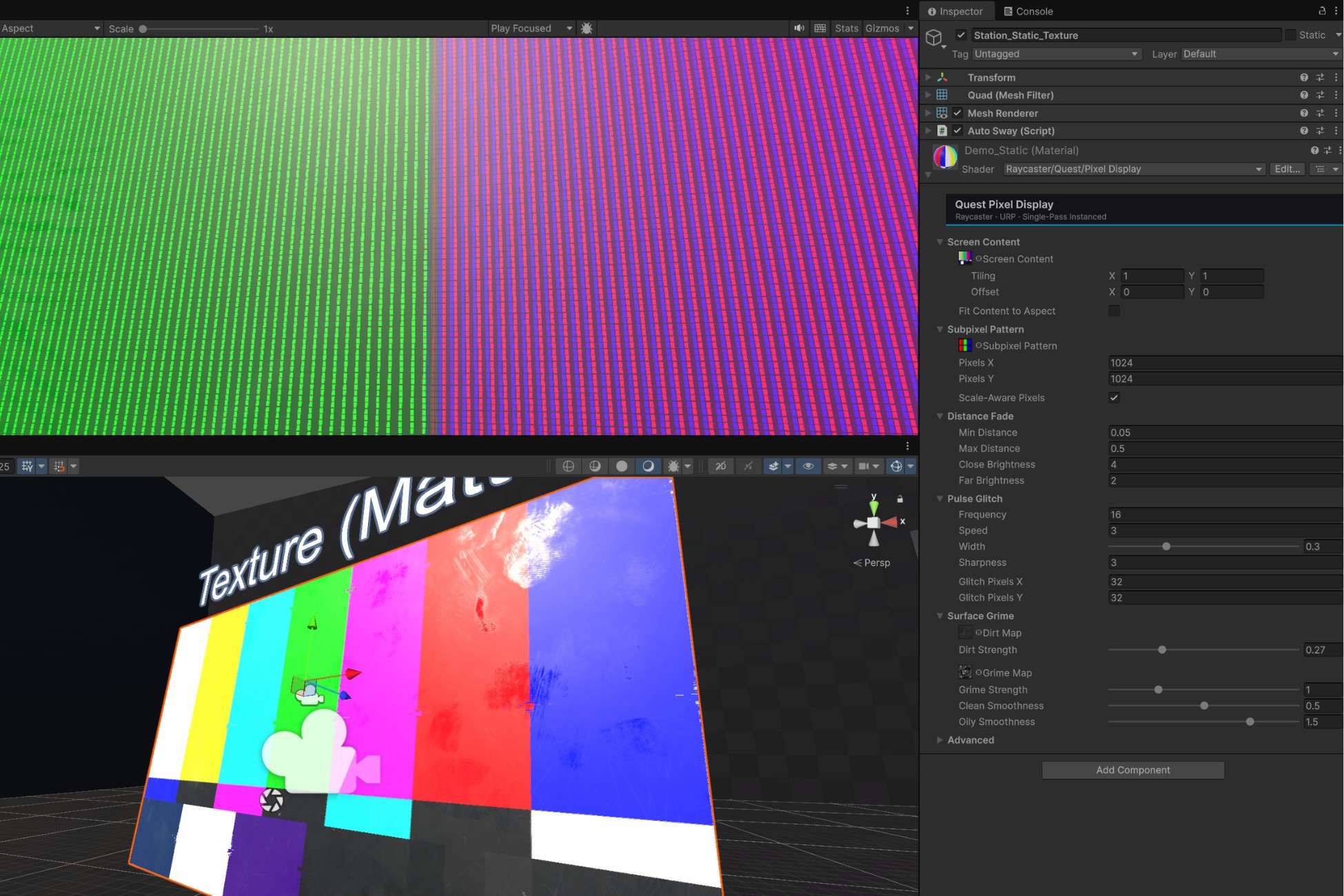Open the Shader dropdown Raycaster/Quest/Pixel Display
This screenshot has width=1344, height=896.
click(1134, 169)
